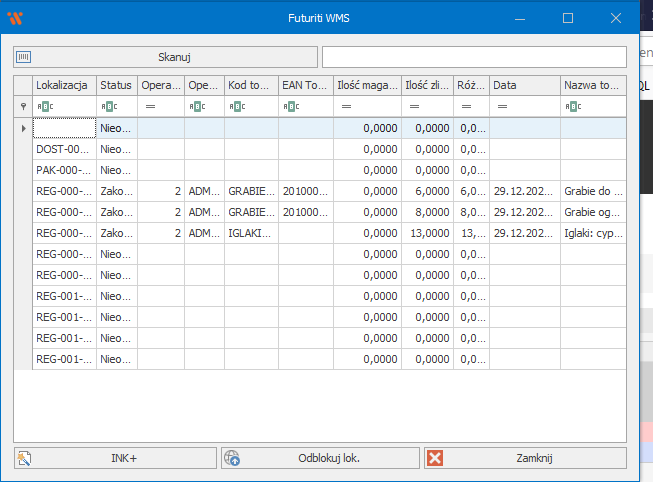Click the filter row pin indicator icon
This screenshot has width=653, height=482.
[x=23, y=107]
